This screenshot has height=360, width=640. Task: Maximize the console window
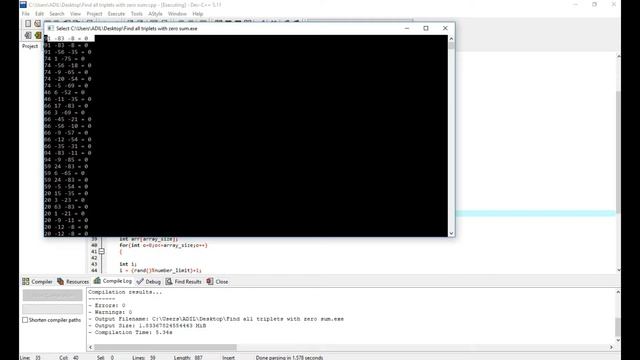pos(426,28)
